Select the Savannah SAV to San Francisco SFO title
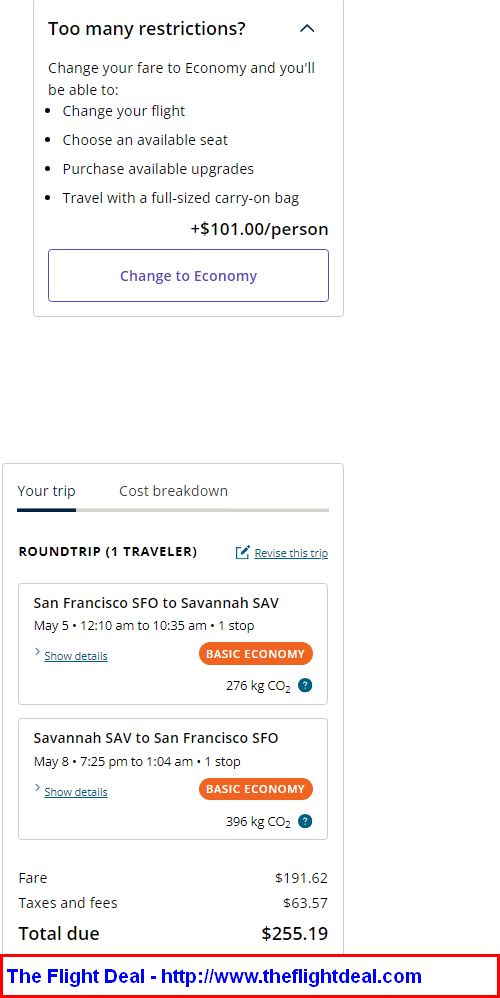 coord(156,738)
